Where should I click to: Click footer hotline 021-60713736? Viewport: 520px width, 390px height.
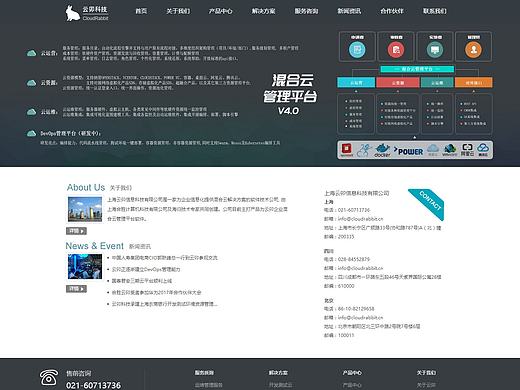(93, 386)
